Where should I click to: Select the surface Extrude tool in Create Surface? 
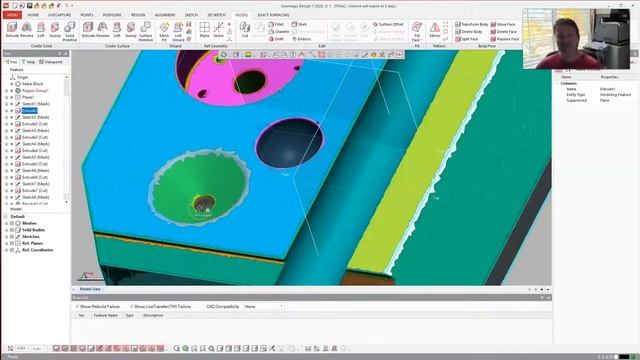[x=88, y=30]
